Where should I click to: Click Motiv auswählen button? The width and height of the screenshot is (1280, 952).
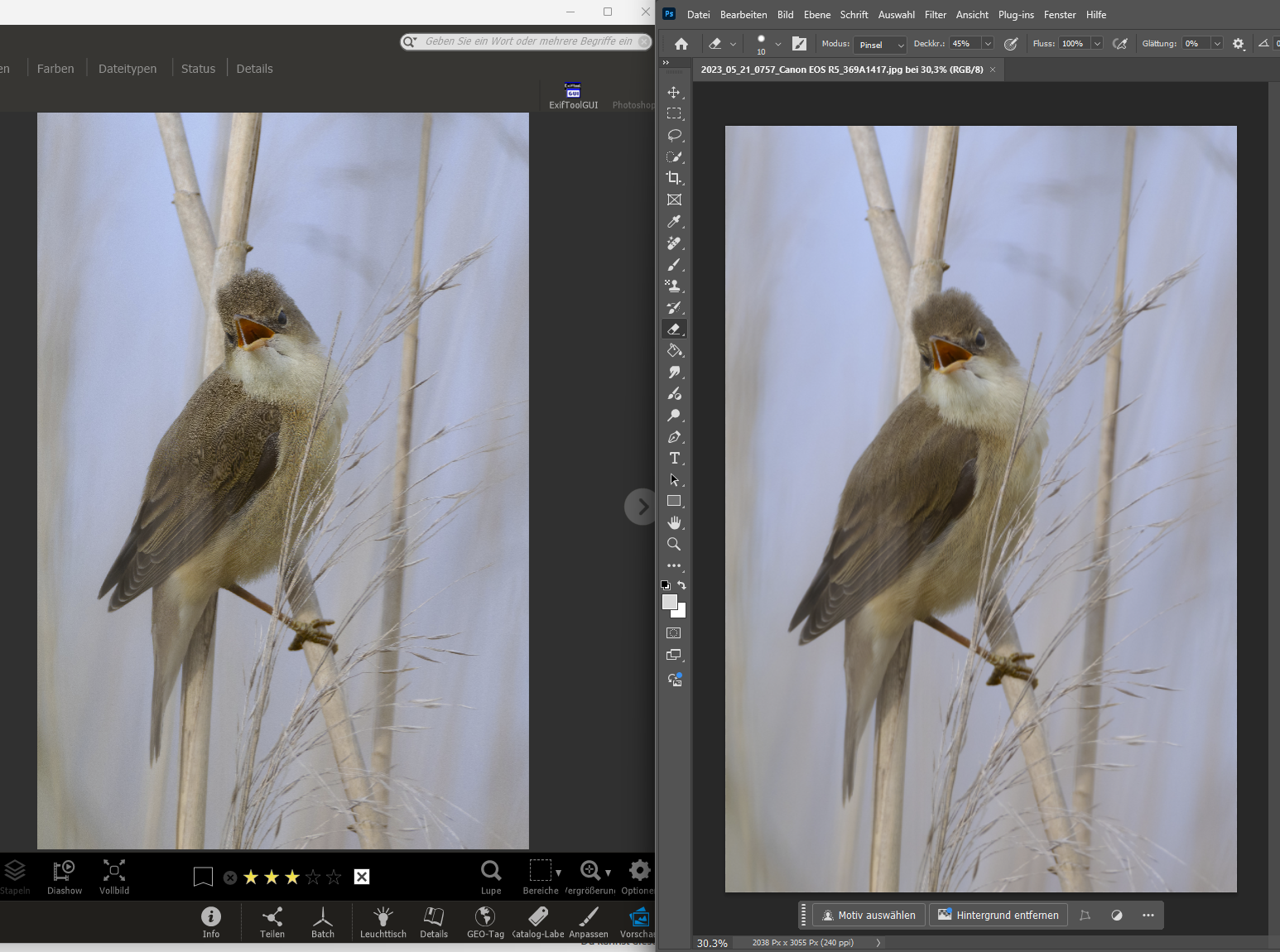click(869, 915)
